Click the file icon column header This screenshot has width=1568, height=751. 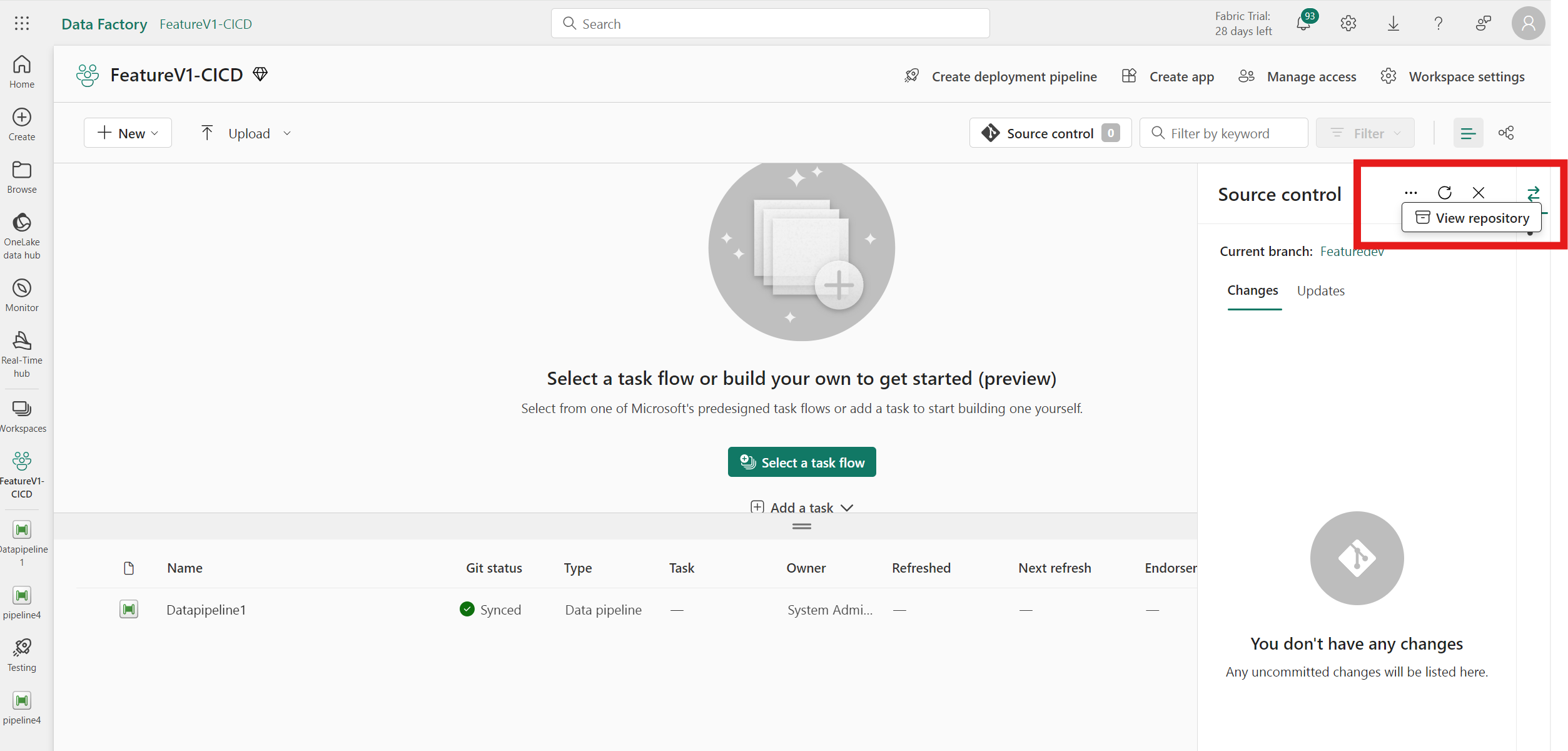[x=129, y=568]
